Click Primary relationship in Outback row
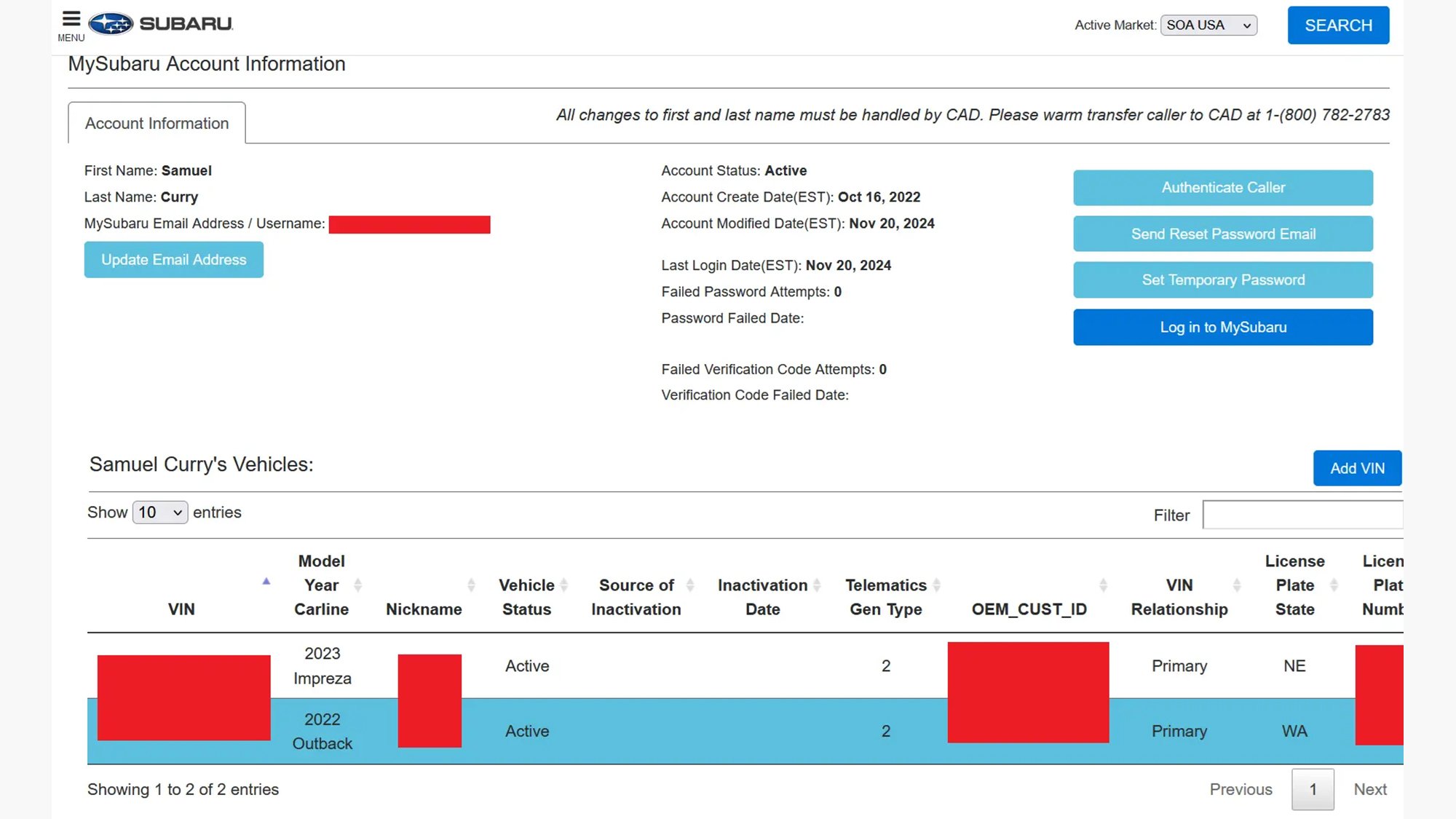The image size is (1456, 819). (1179, 732)
